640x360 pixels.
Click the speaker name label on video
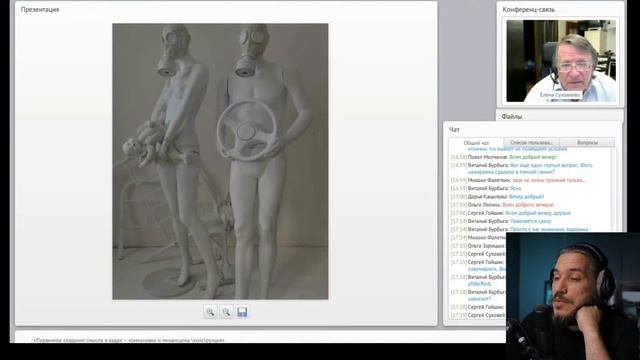560,95
